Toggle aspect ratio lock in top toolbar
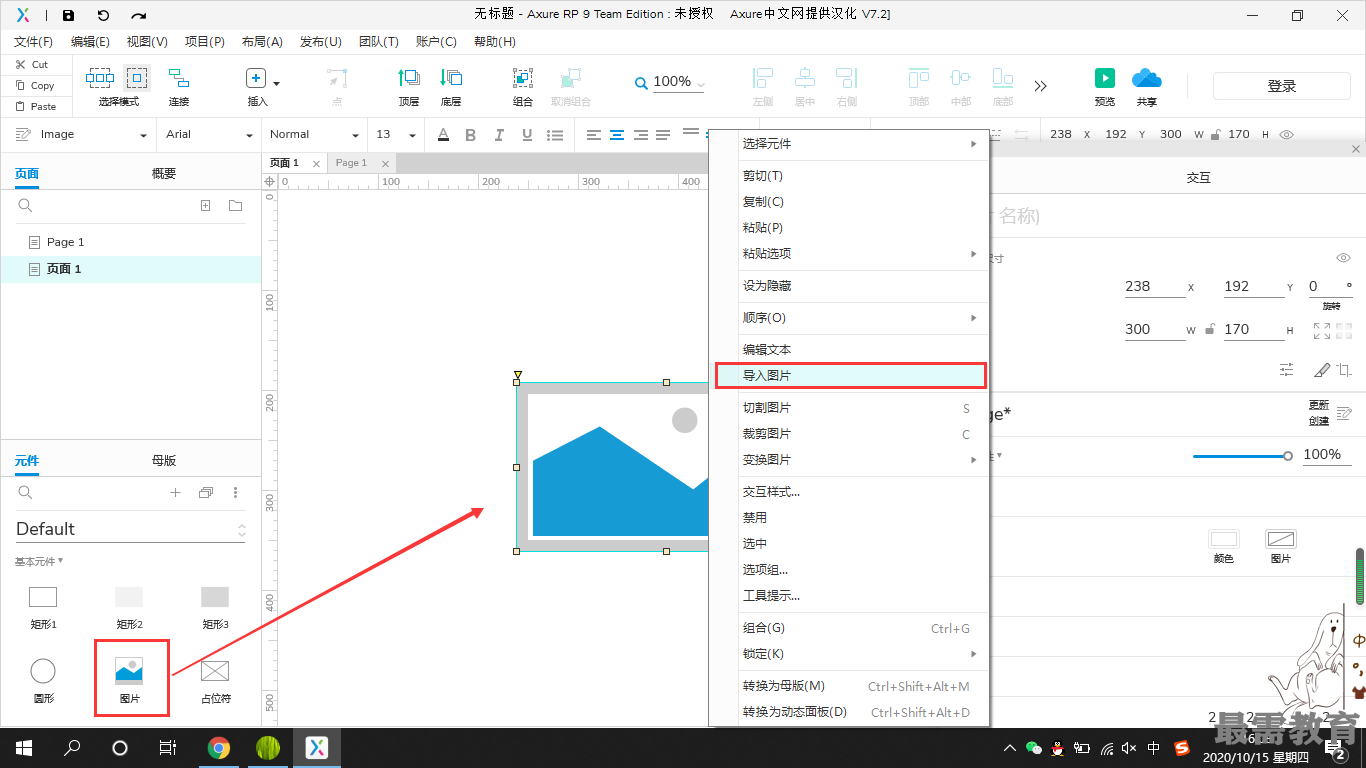 tap(1214, 134)
